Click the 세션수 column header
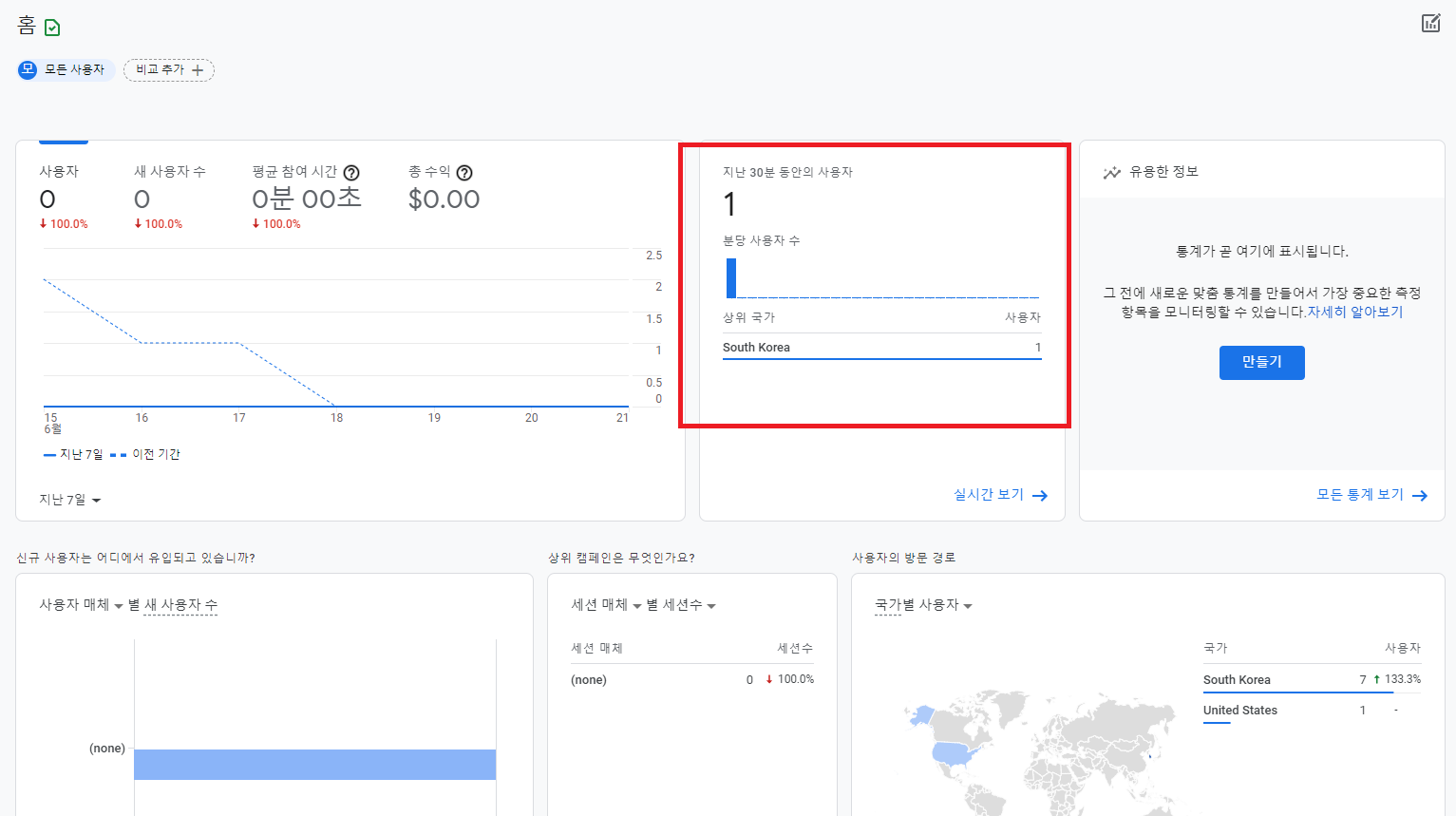 pyautogui.click(x=795, y=648)
